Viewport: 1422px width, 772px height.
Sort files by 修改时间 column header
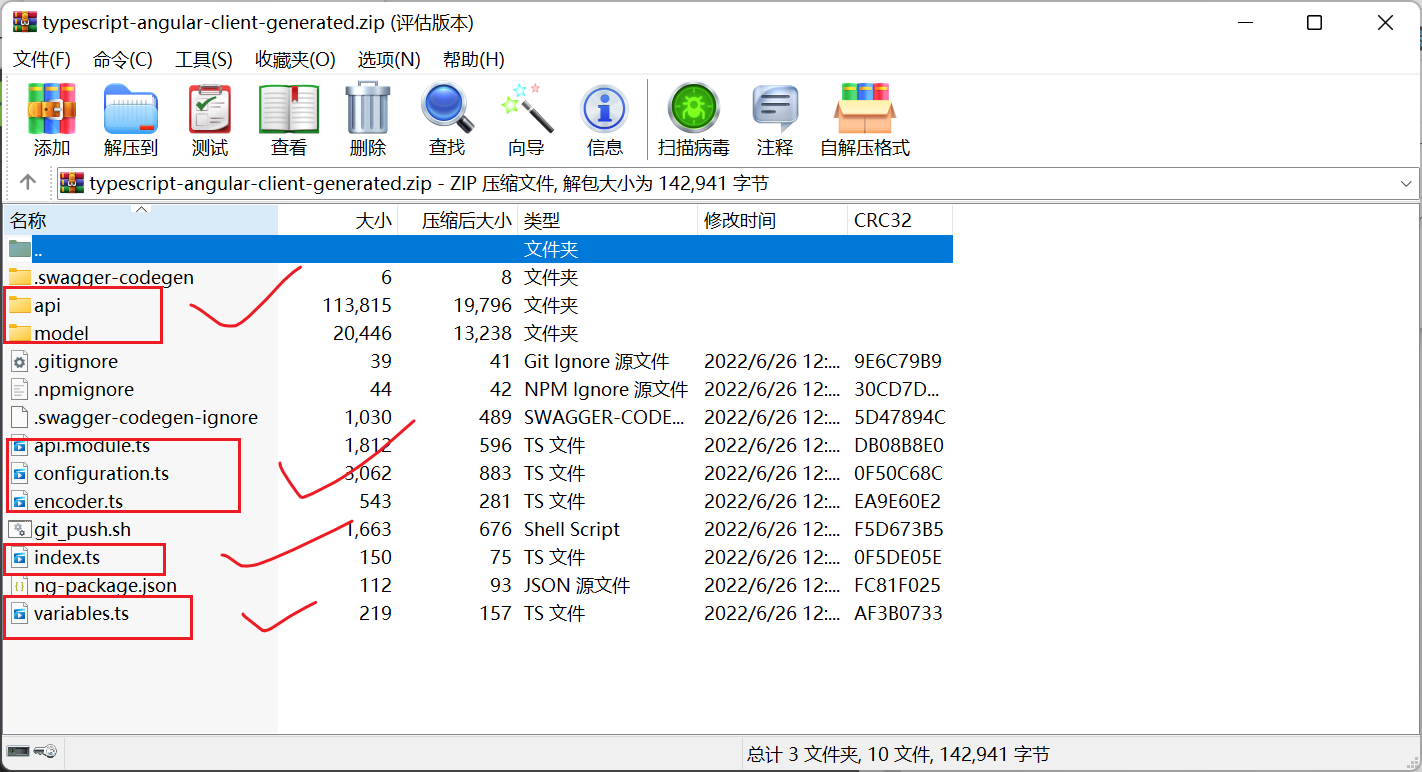740,221
